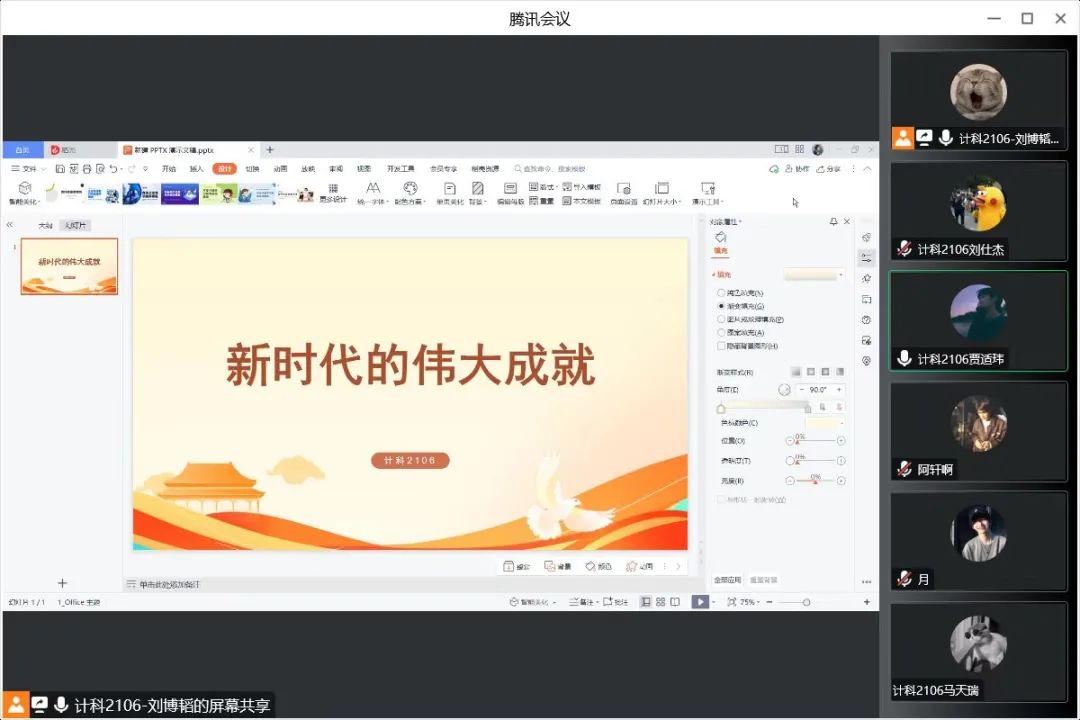Enable 隐藏背景图形 checkbox
Image resolution: width=1080 pixels, height=720 pixels.
click(x=722, y=346)
